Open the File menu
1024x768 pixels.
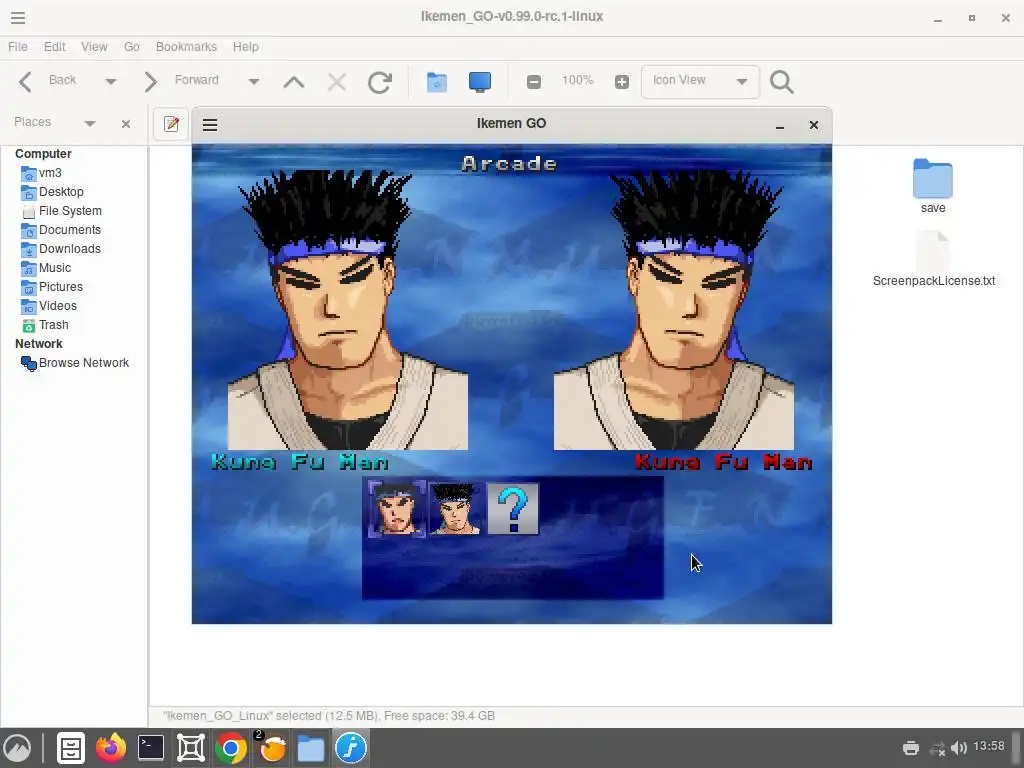pyautogui.click(x=18, y=47)
